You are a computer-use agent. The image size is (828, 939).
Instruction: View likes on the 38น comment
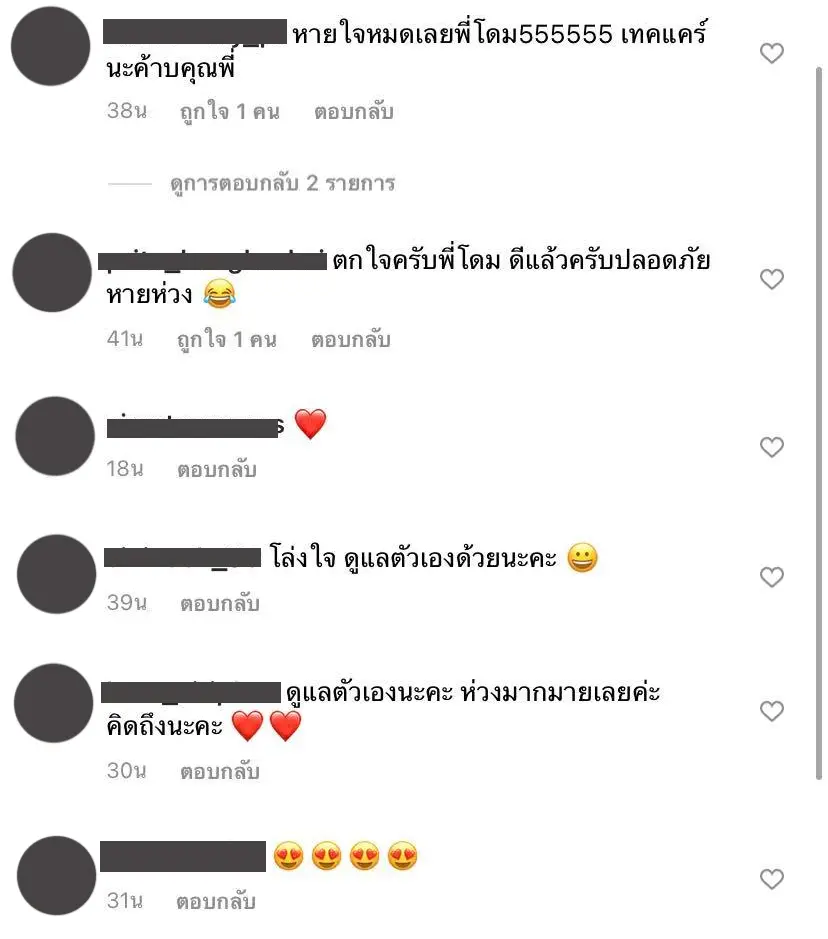click(230, 112)
